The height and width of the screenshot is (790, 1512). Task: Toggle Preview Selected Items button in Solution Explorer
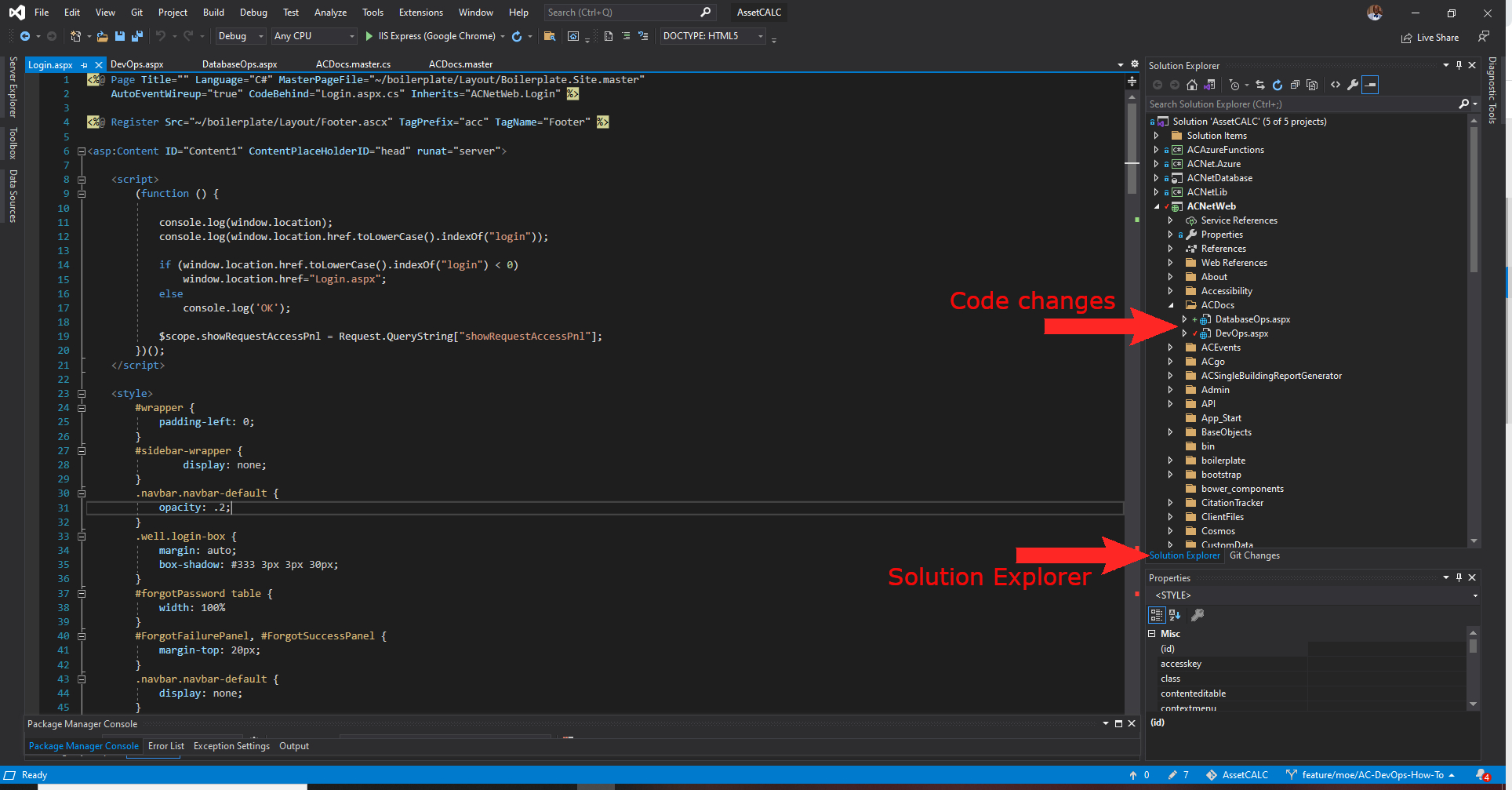[x=1370, y=85]
